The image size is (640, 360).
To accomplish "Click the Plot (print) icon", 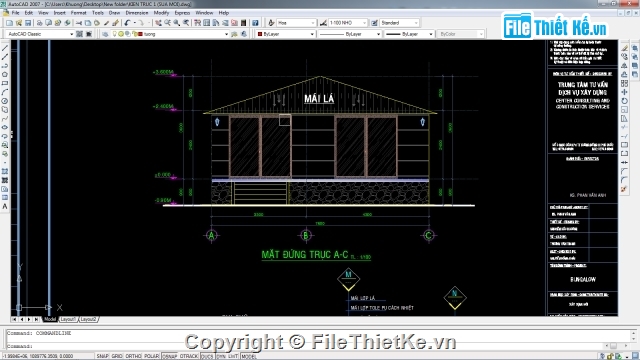I will click(40, 23).
